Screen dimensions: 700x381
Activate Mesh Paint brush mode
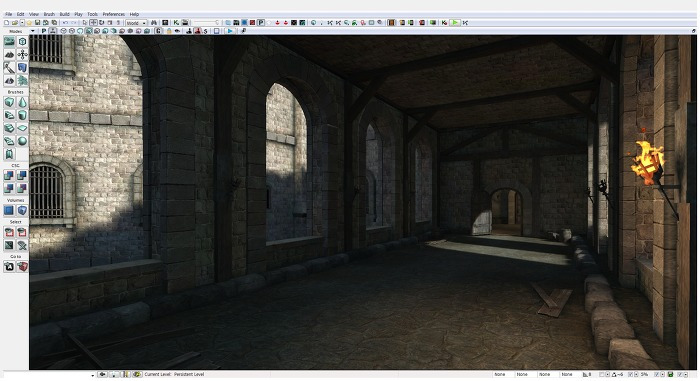click(x=9, y=67)
